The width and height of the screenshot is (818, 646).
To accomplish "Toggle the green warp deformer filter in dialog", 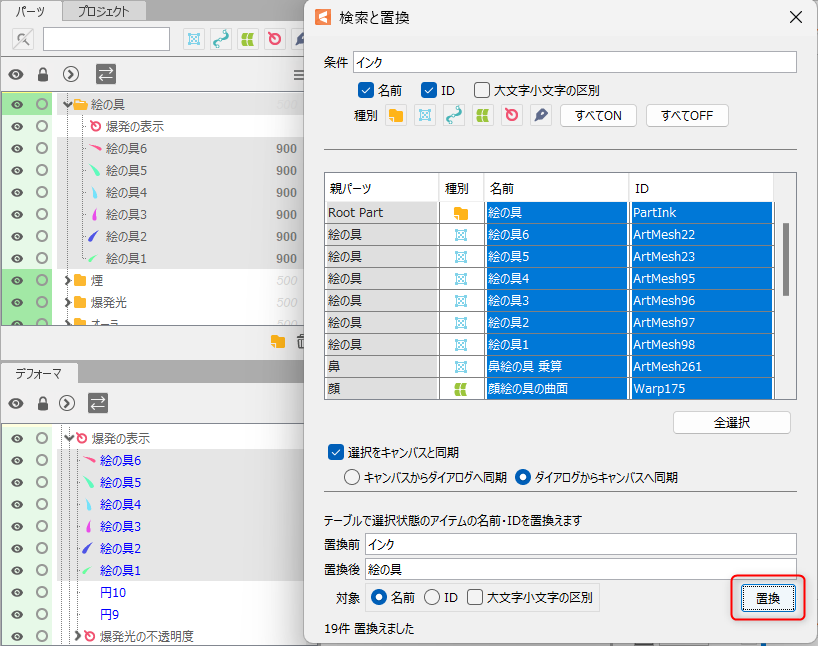I will 482,116.
